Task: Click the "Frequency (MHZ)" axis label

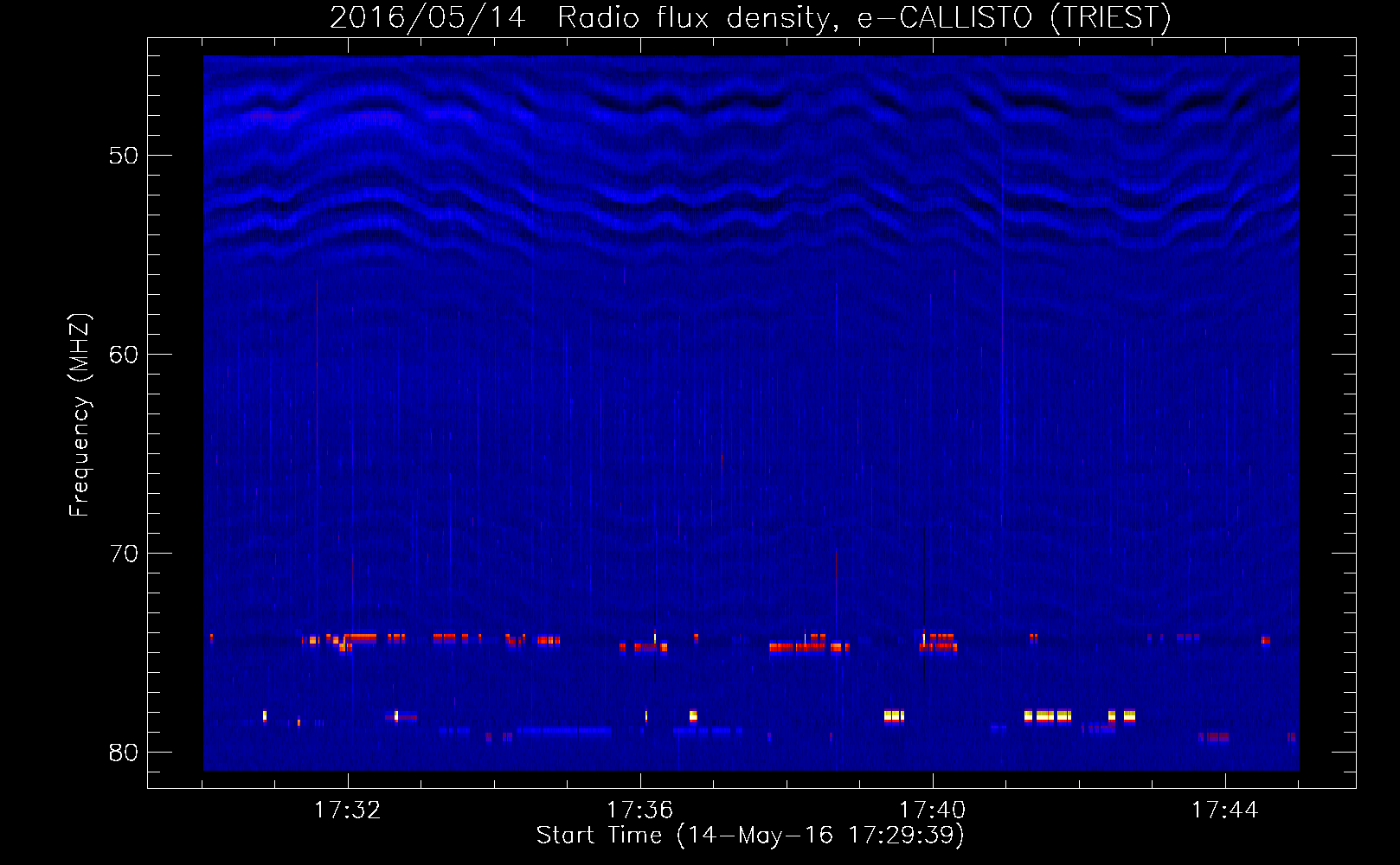Action: pos(79,415)
